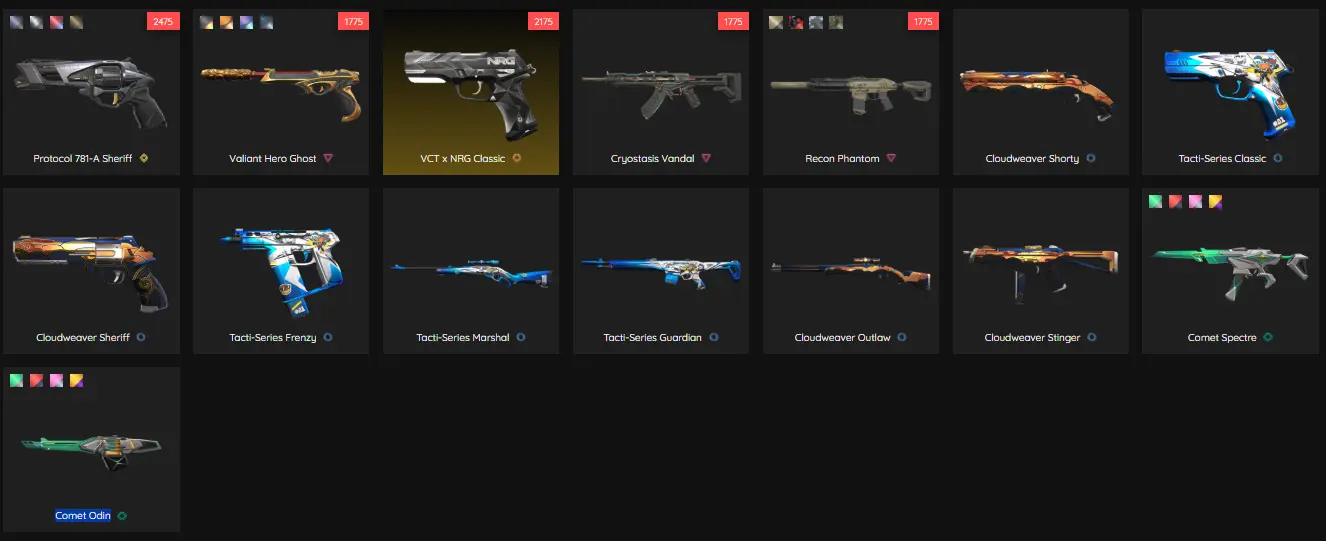Click the 2475 price badge on Protocol Sheriff
The width and height of the screenshot is (1326, 541).
[x=163, y=21]
